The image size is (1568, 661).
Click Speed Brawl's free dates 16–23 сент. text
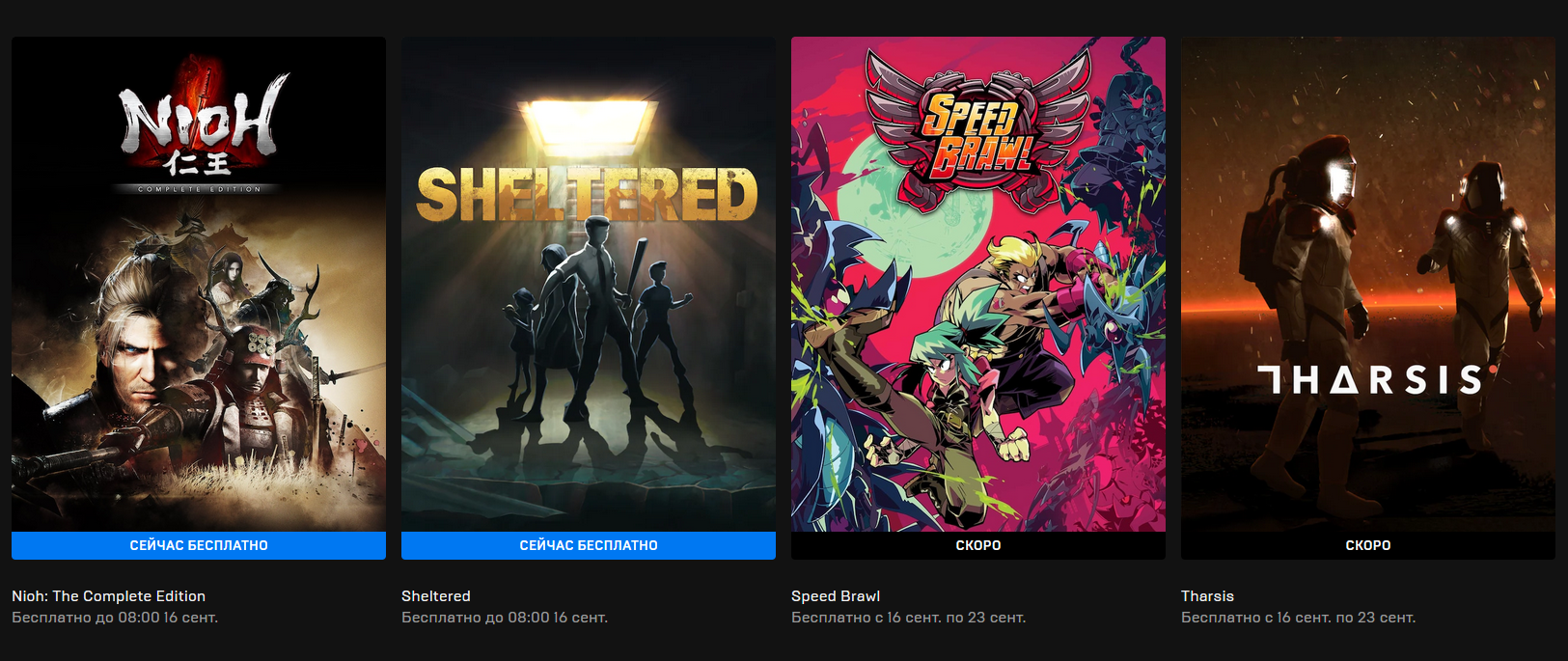pos(908,618)
